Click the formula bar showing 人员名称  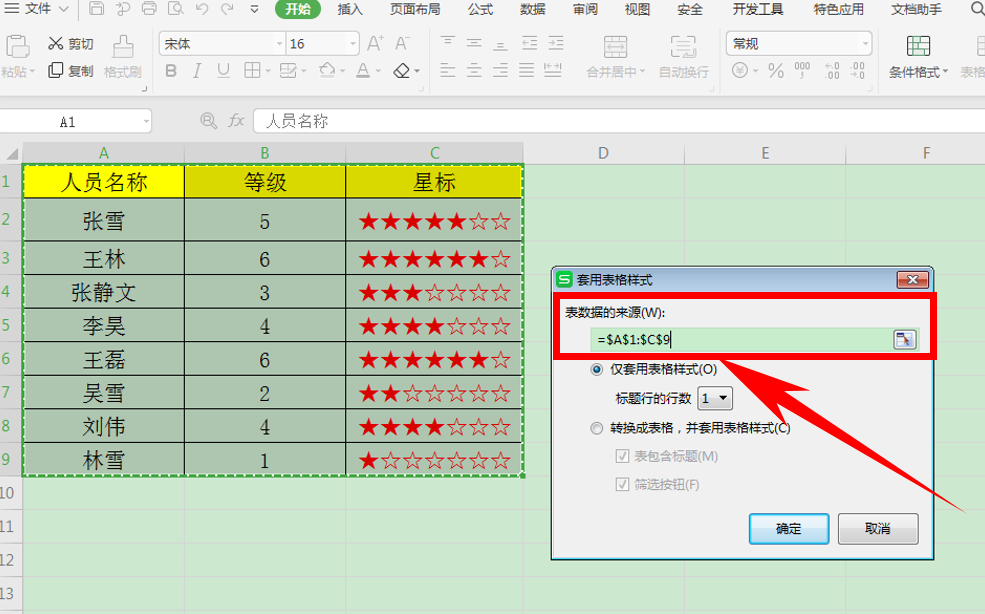pyautogui.click(x=619, y=121)
